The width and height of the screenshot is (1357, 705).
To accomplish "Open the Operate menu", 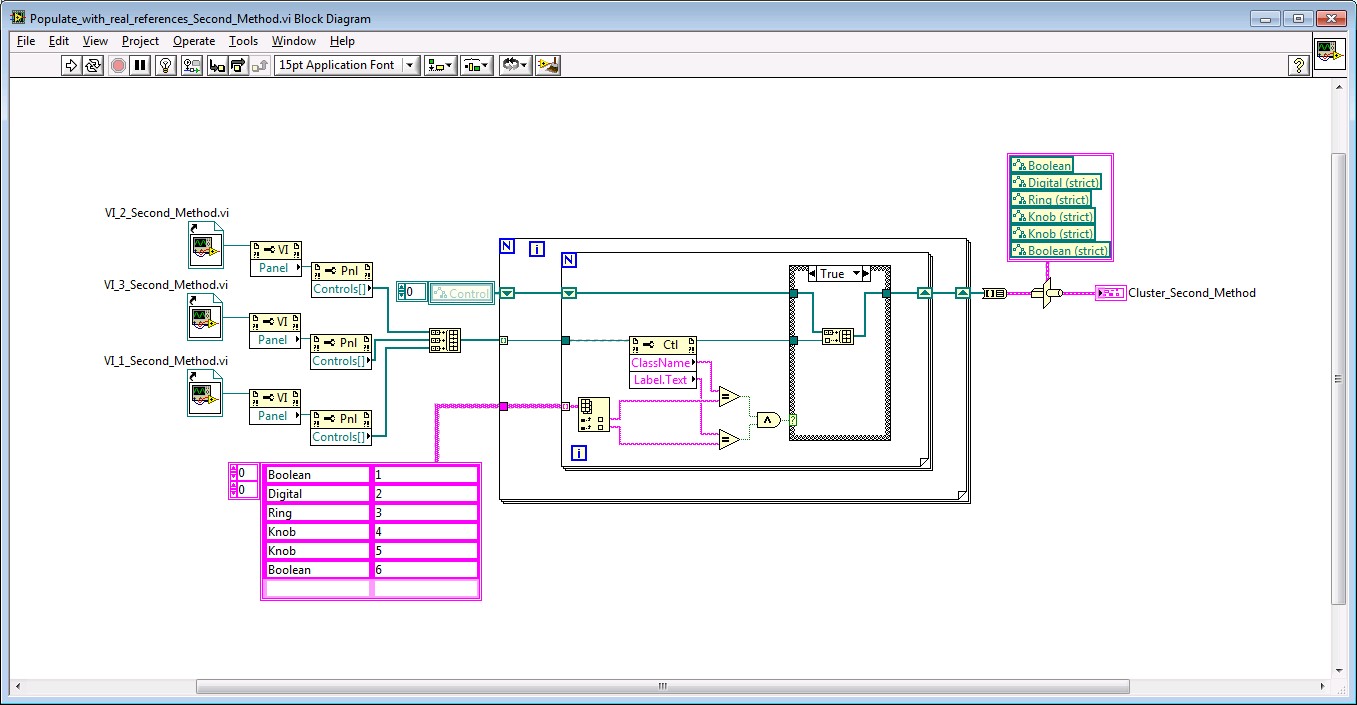I will [193, 41].
